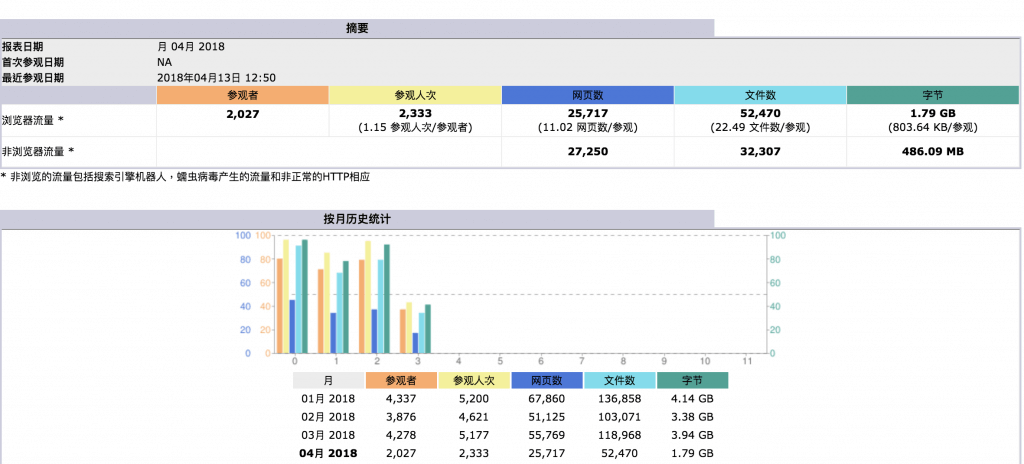This screenshot has width=1024, height=464.
Task: Click the 67,860 pages cell
Action: (547, 399)
